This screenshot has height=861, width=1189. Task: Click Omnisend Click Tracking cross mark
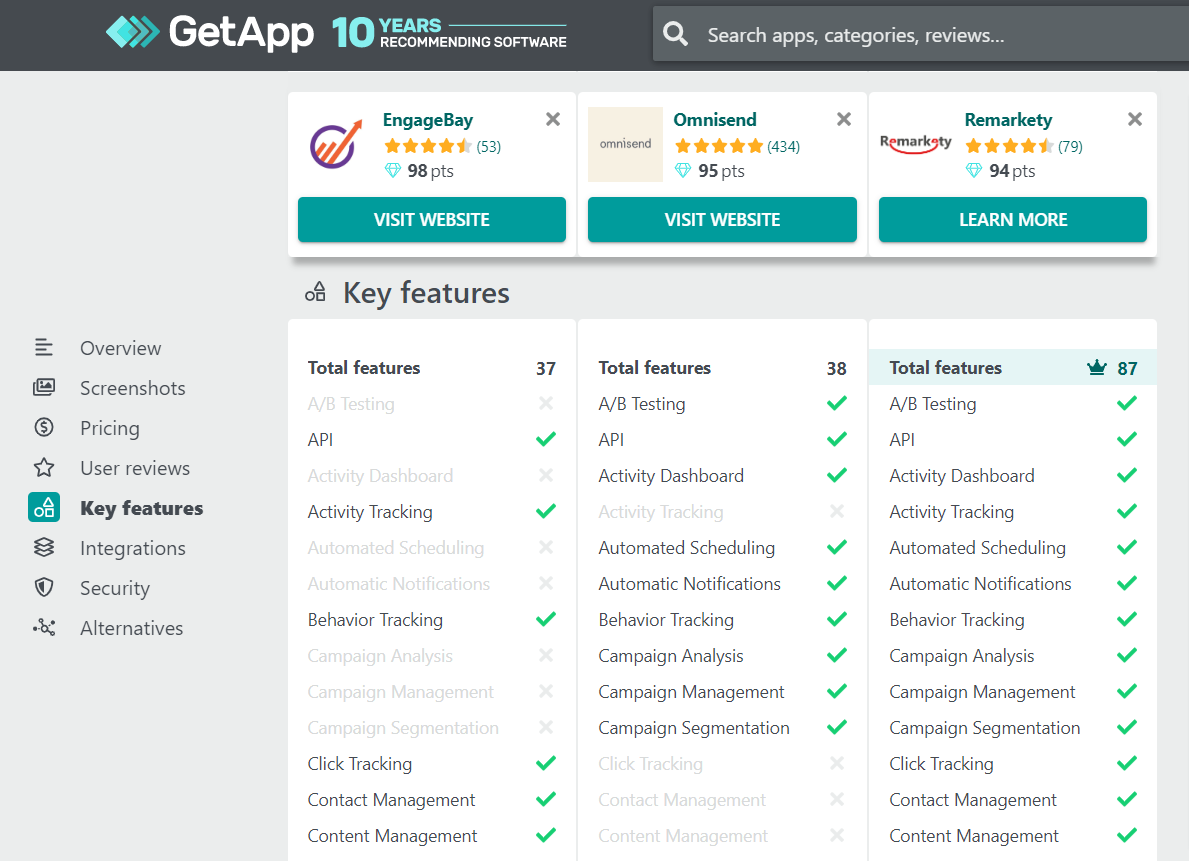pos(837,763)
